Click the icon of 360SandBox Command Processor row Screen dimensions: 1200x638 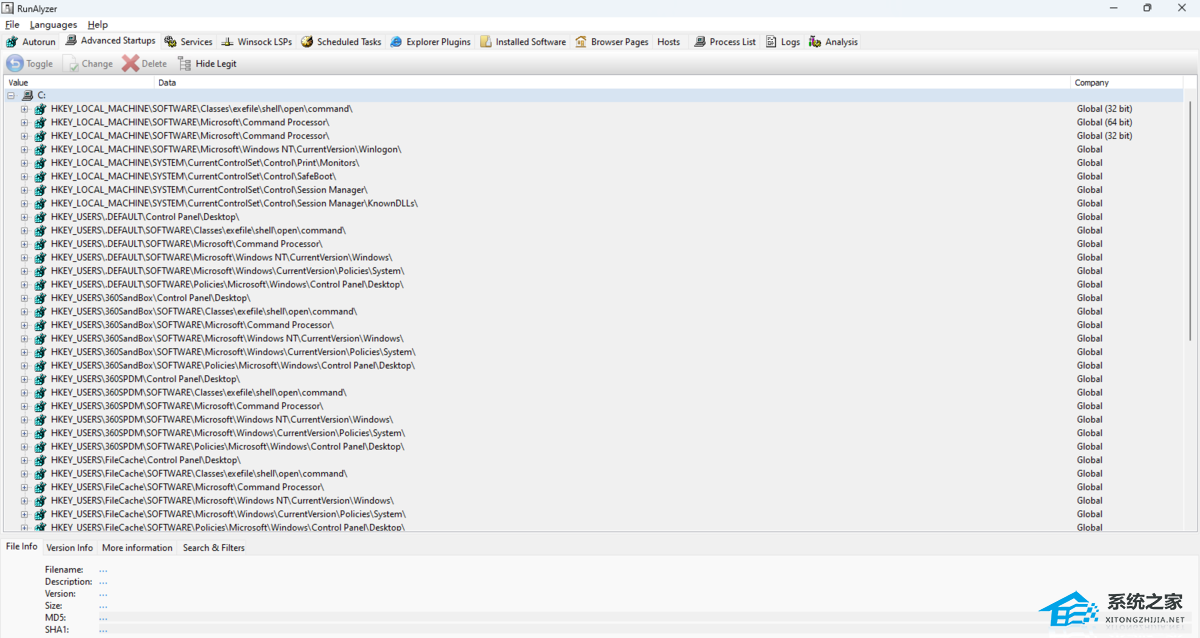[x=40, y=325]
